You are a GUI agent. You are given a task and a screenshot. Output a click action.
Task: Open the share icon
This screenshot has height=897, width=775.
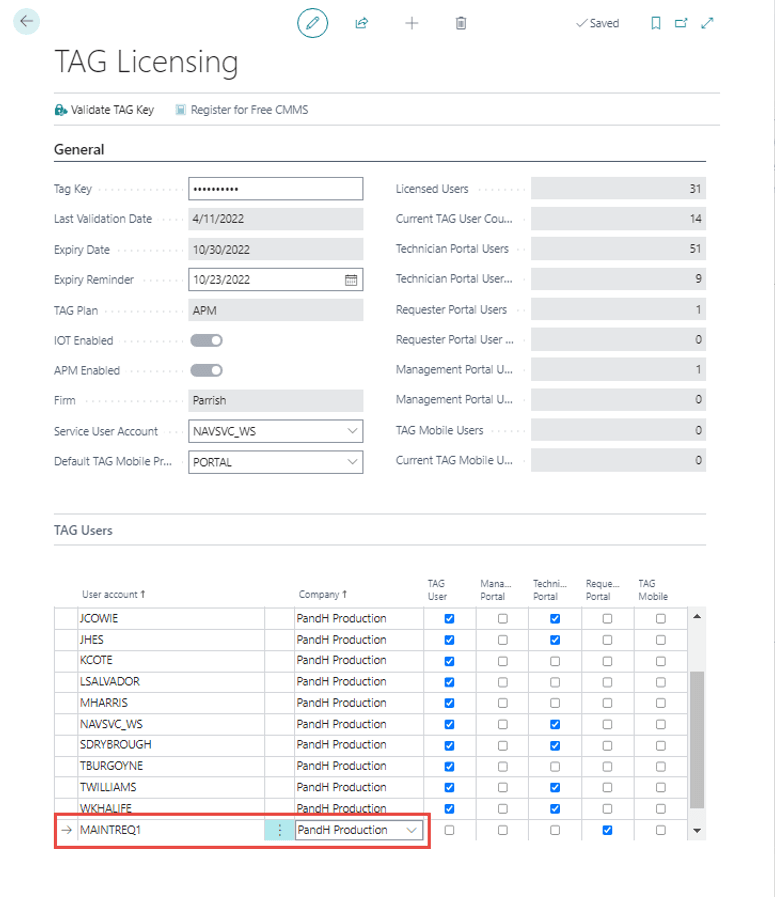[x=361, y=23]
